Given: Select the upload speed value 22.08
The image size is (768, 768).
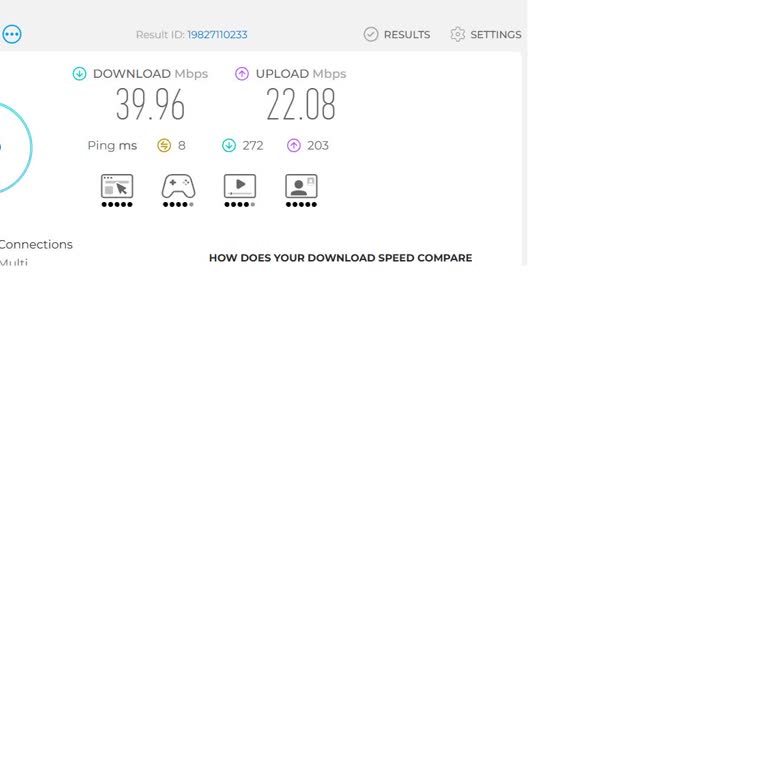Looking at the screenshot, I should coord(301,104).
